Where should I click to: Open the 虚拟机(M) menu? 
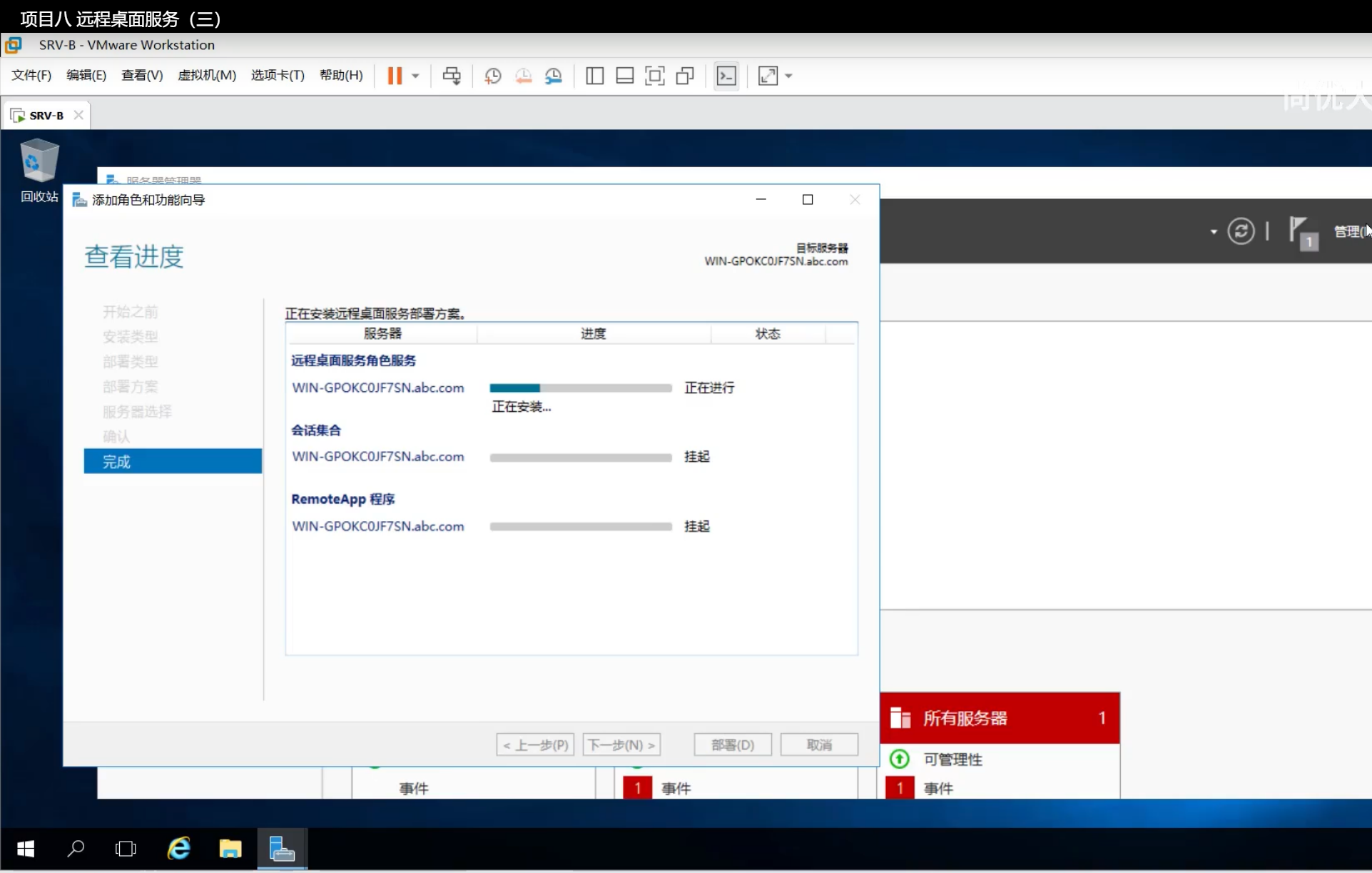tap(206, 76)
